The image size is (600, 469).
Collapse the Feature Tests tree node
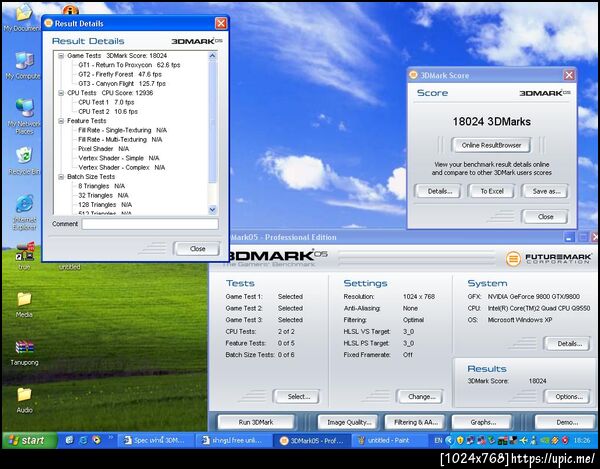point(61,121)
